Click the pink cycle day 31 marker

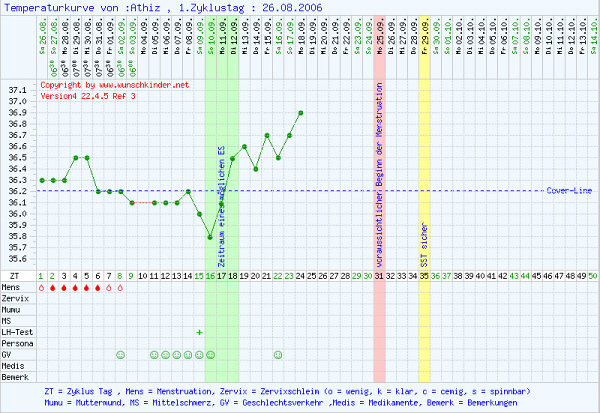click(x=379, y=275)
